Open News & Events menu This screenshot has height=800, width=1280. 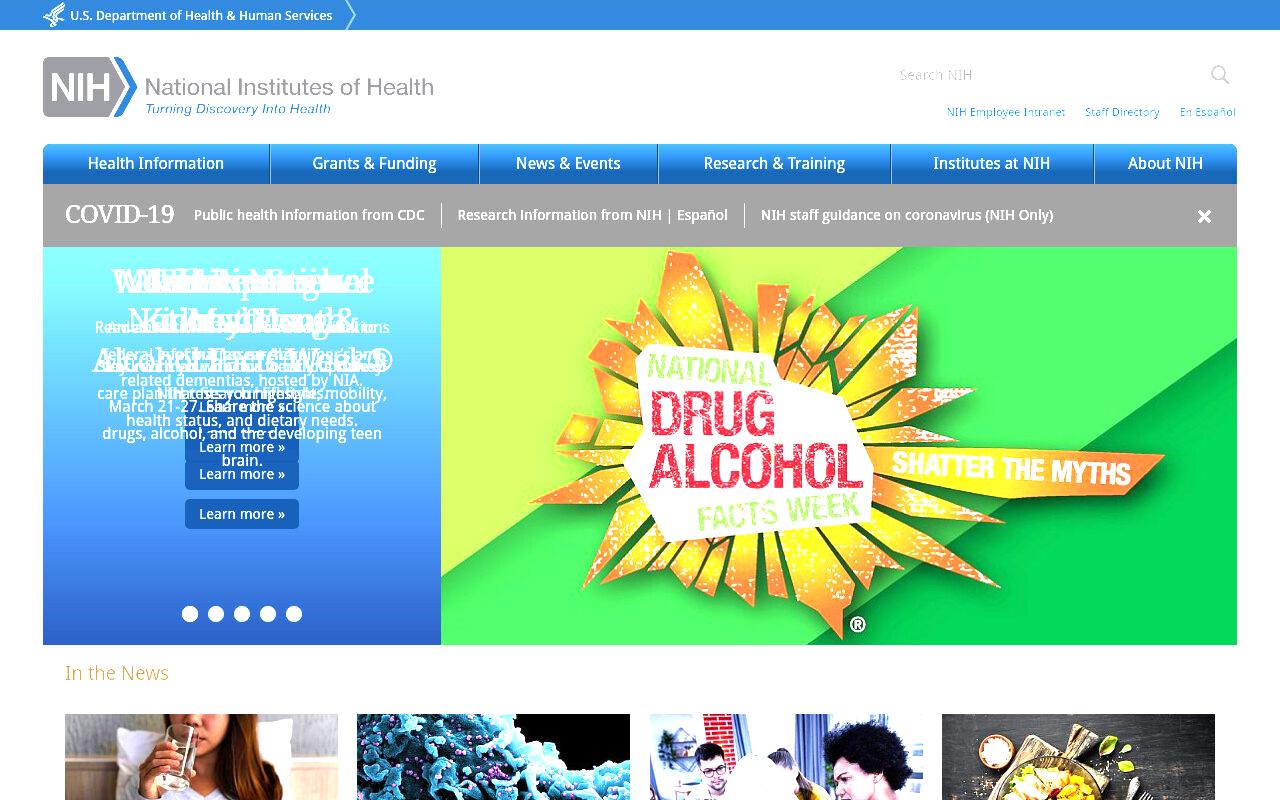coord(568,164)
